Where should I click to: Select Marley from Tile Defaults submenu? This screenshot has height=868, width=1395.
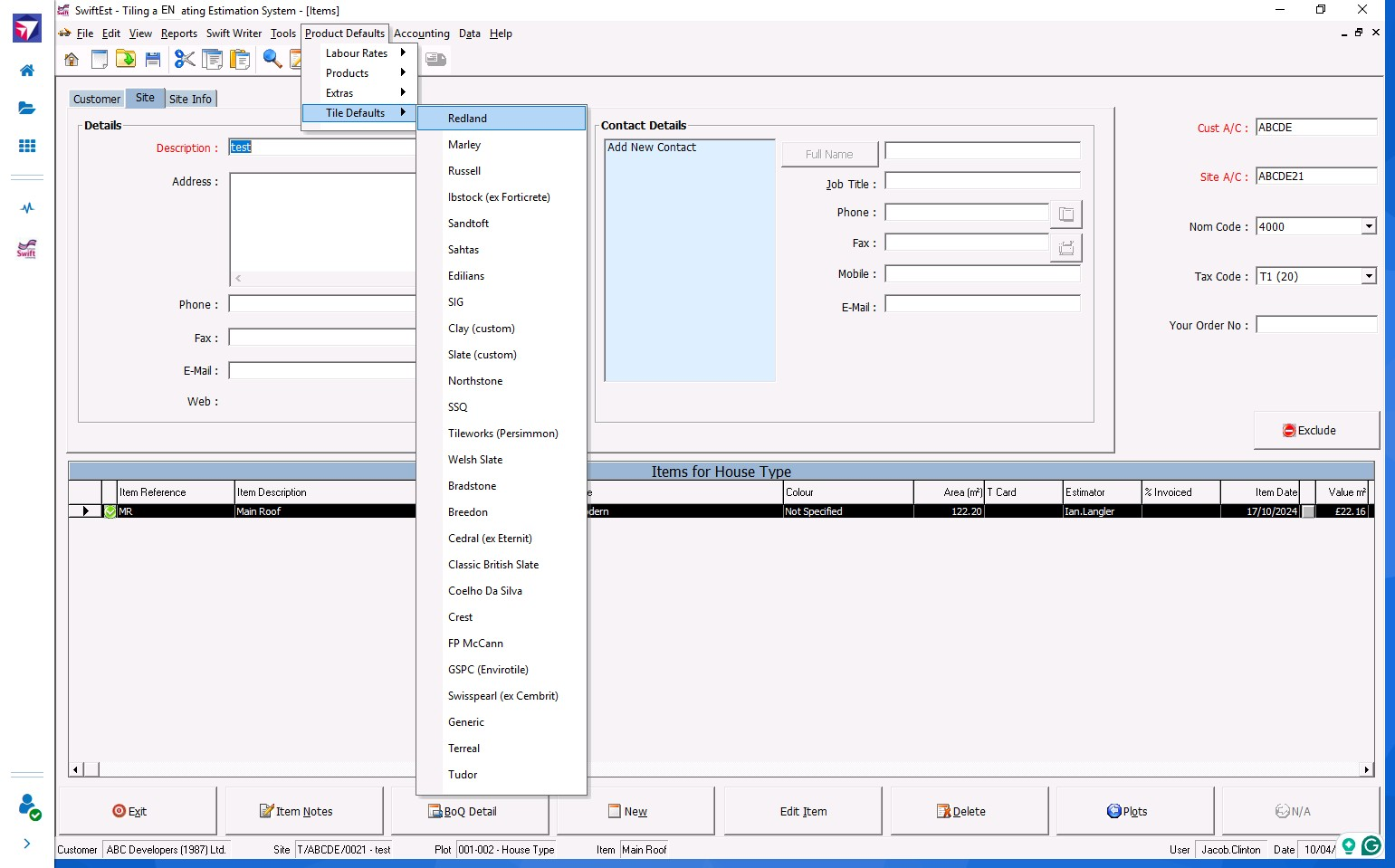464,145
